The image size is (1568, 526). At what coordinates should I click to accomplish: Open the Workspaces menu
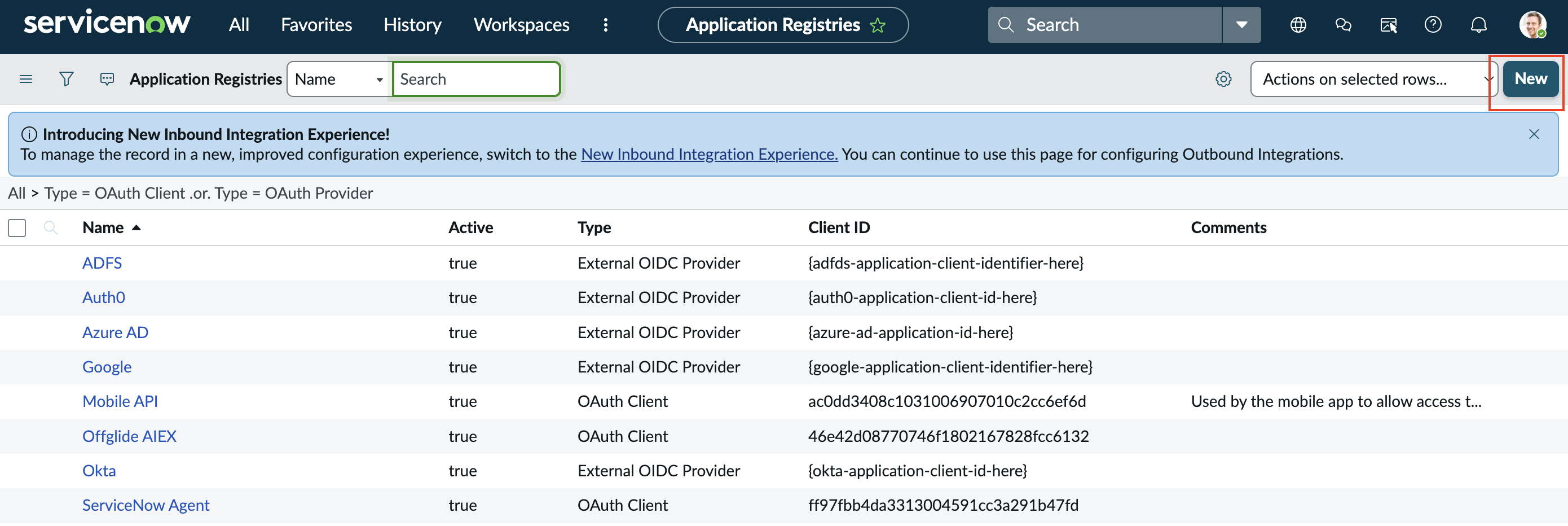522,25
